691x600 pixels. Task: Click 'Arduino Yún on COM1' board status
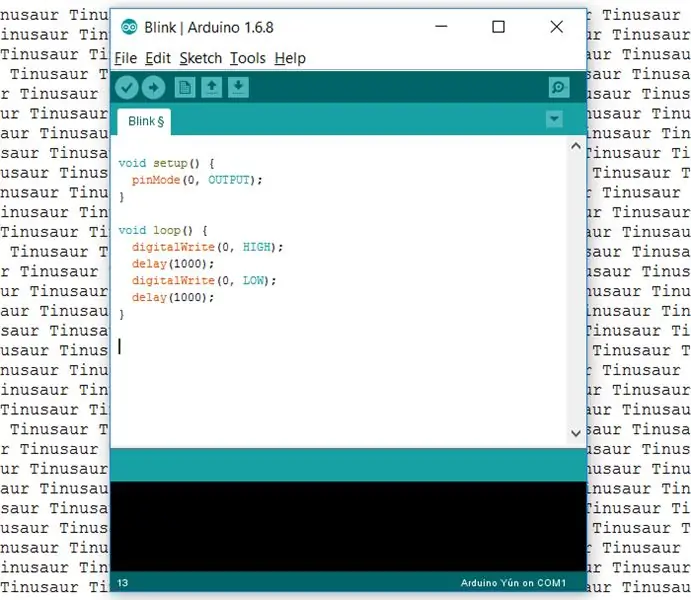click(x=513, y=583)
